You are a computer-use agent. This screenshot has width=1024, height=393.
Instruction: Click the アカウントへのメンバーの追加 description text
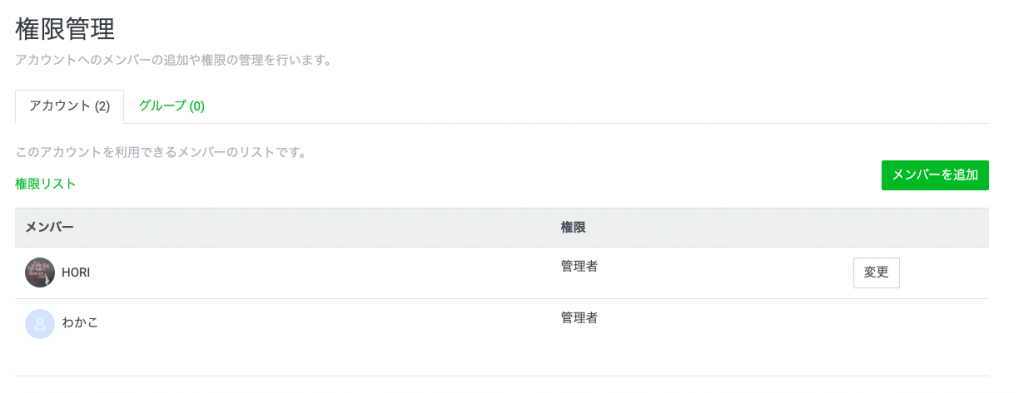click(174, 61)
